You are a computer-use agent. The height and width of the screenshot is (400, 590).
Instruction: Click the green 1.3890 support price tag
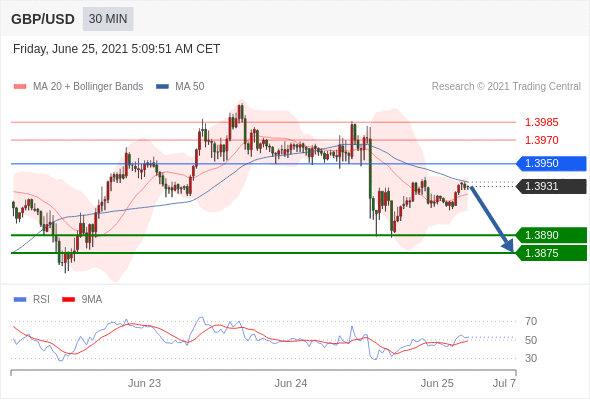click(551, 235)
